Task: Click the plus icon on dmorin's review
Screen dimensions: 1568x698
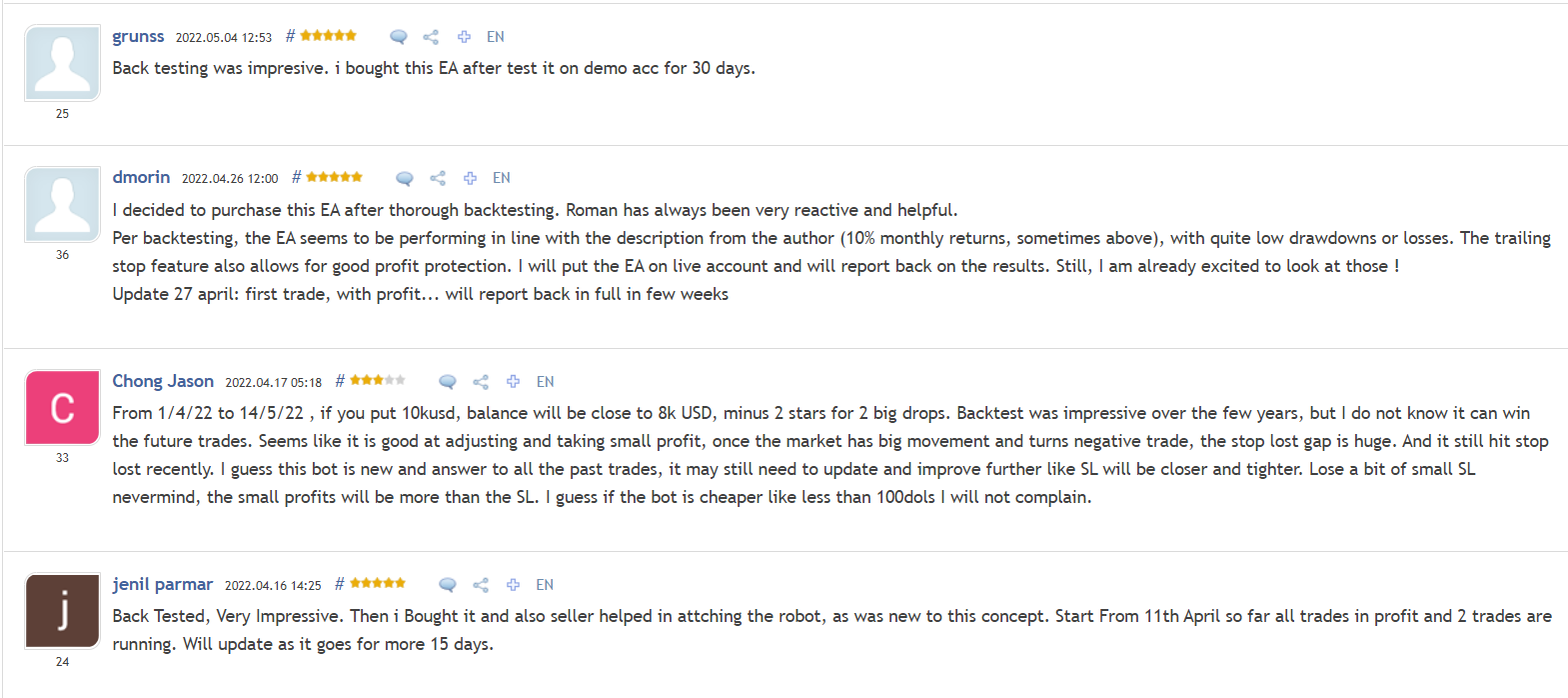Action: click(x=470, y=178)
